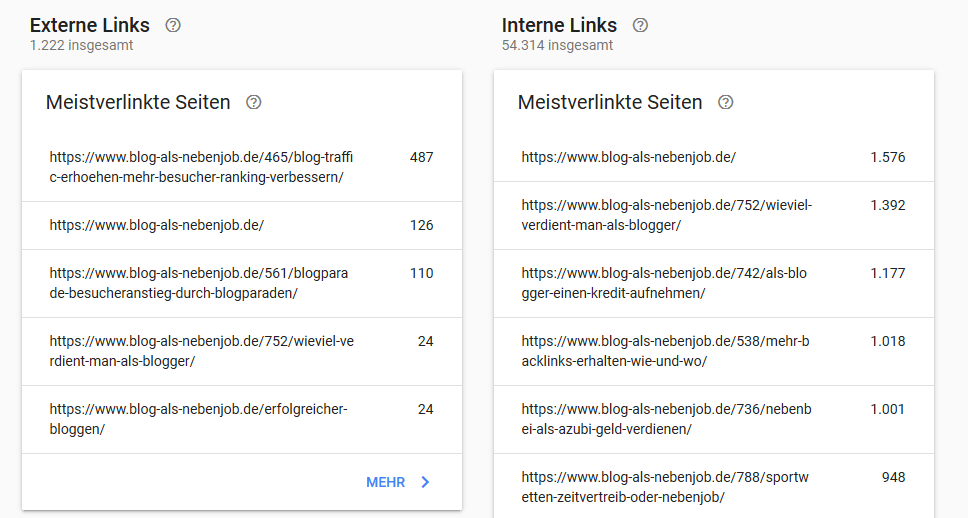
Task: Click the 487 link count value
Action: tap(422, 157)
